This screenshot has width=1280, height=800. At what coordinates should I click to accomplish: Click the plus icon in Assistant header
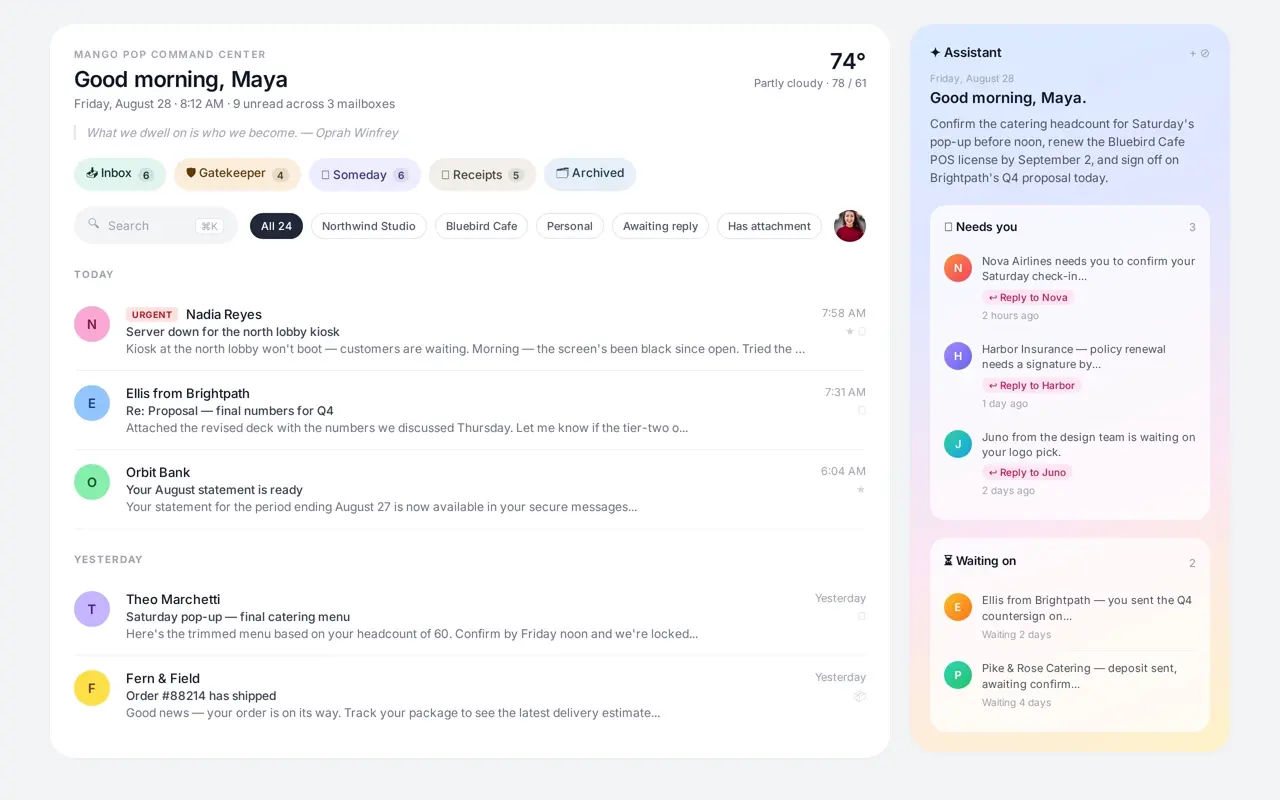pos(1192,53)
